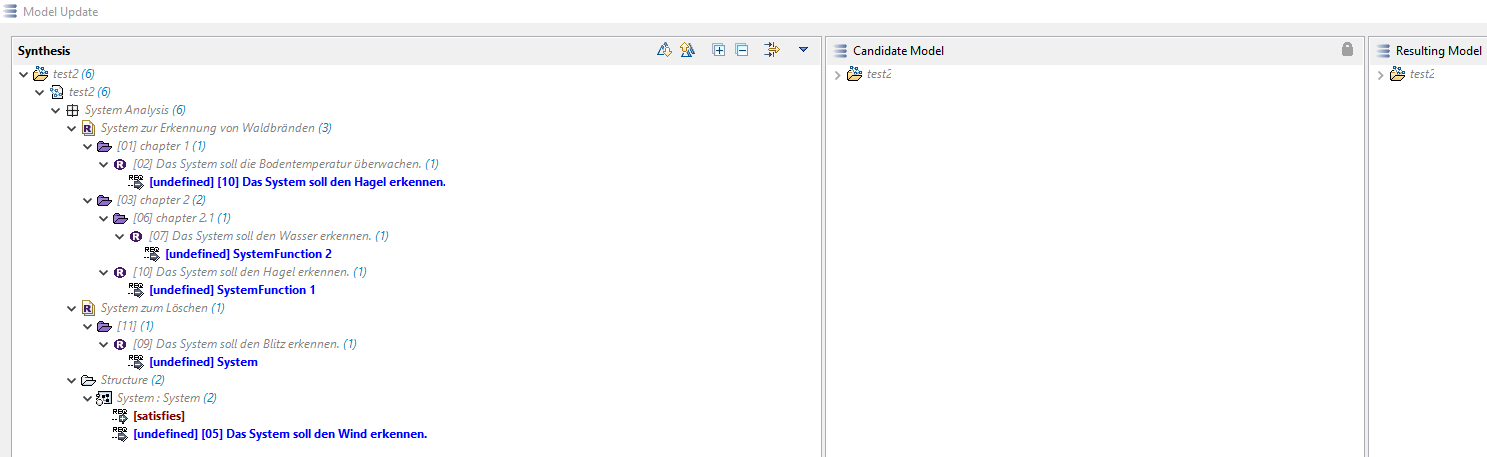The height and width of the screenshot is (457, 1487).
Task: Expand test2 in Candidate Model panel
Action: point(839,74)
